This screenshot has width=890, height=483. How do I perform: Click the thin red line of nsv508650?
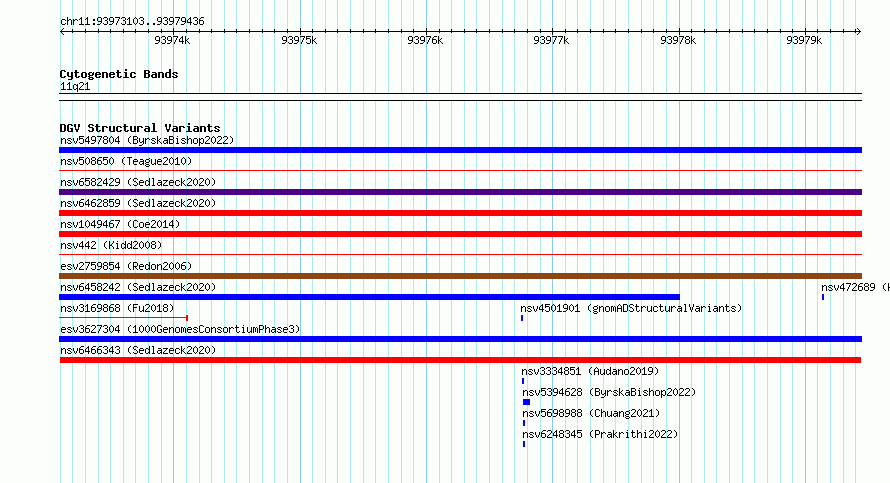460,170
